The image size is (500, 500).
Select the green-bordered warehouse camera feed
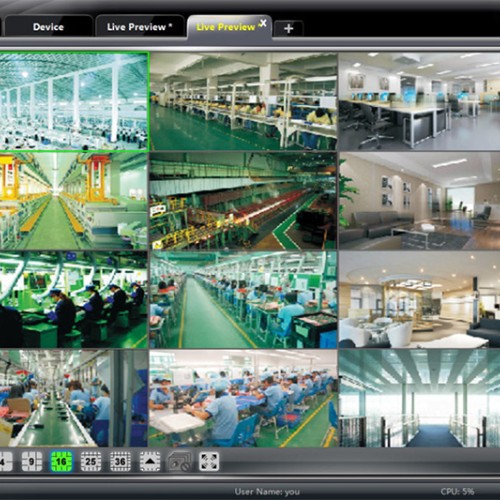tap(73, 101)
